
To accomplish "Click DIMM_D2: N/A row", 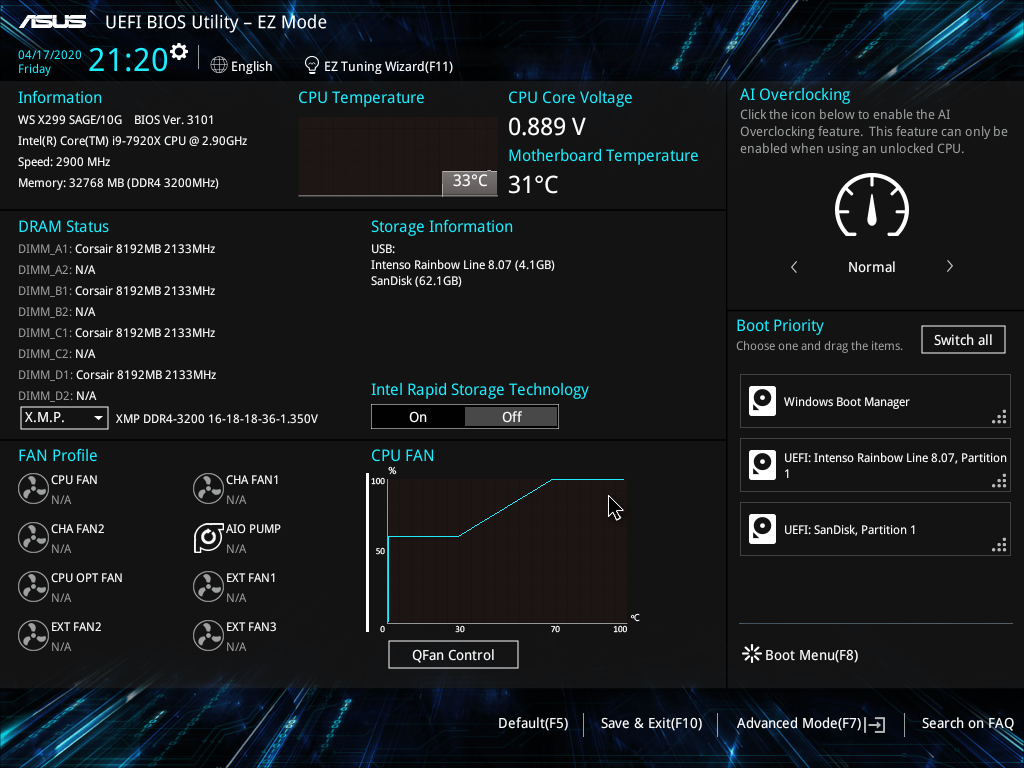I will pyautogui.click(x=57, y=396).
